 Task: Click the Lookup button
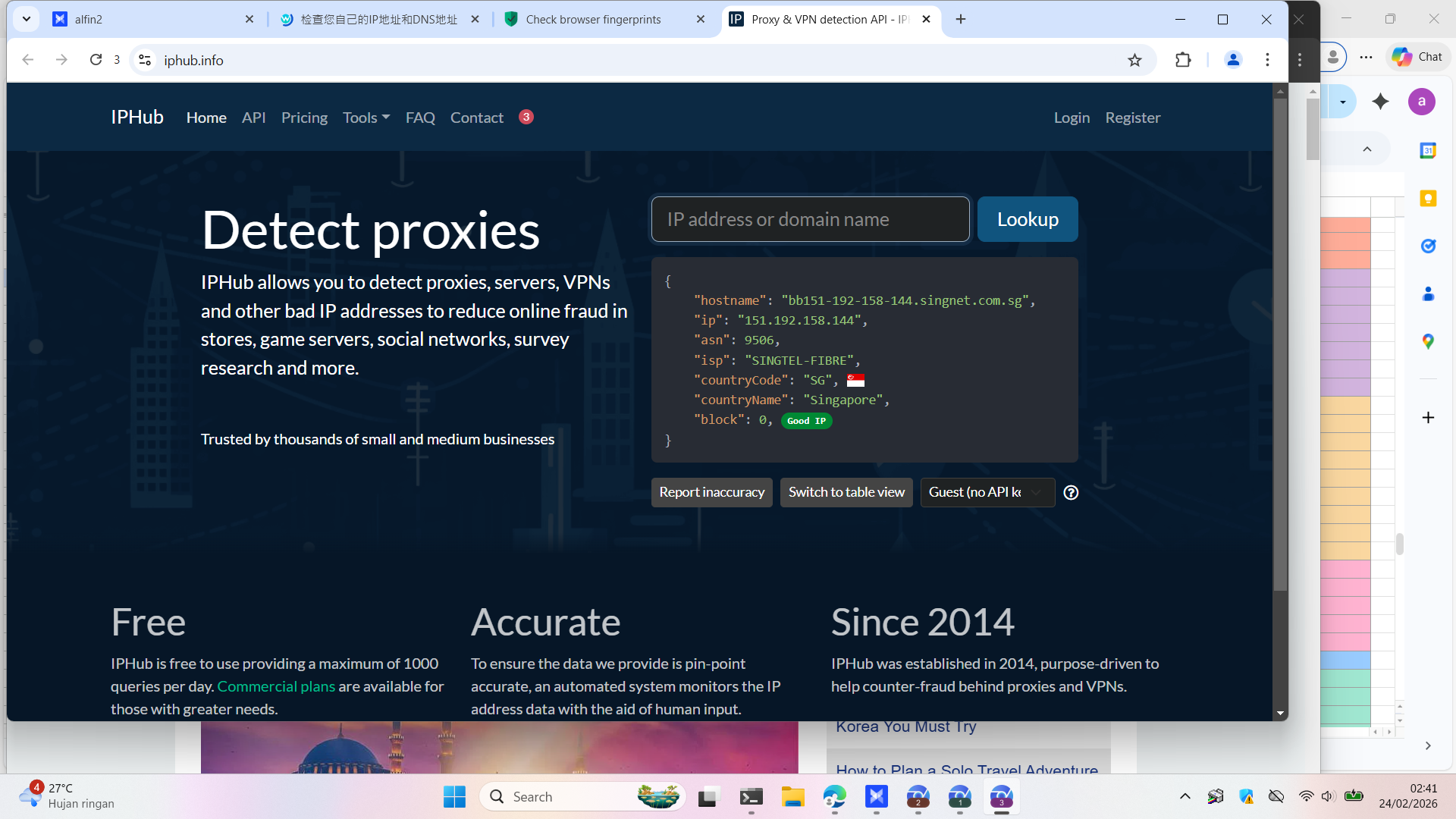coord(1027,220)
